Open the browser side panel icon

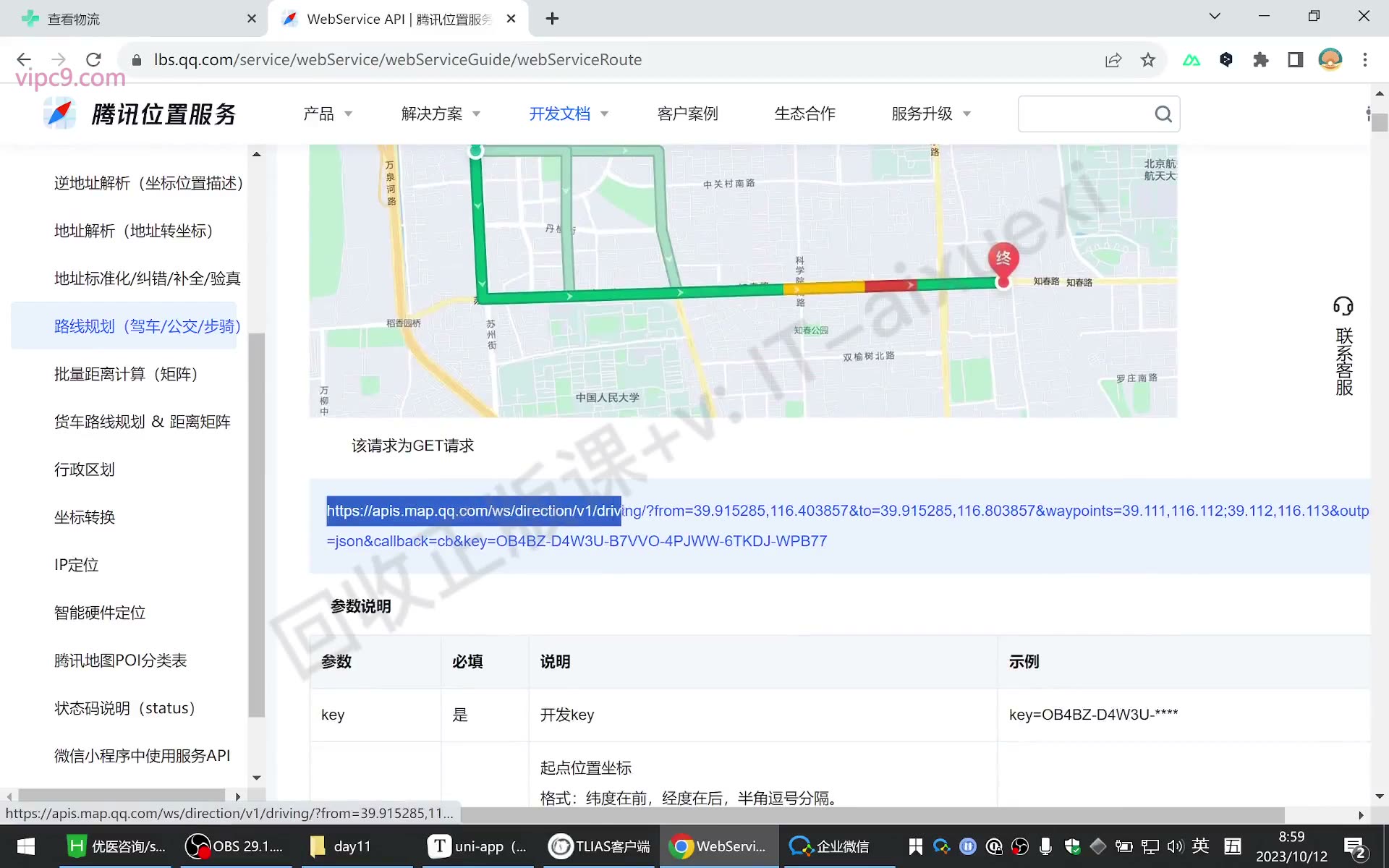[1295, 60]
